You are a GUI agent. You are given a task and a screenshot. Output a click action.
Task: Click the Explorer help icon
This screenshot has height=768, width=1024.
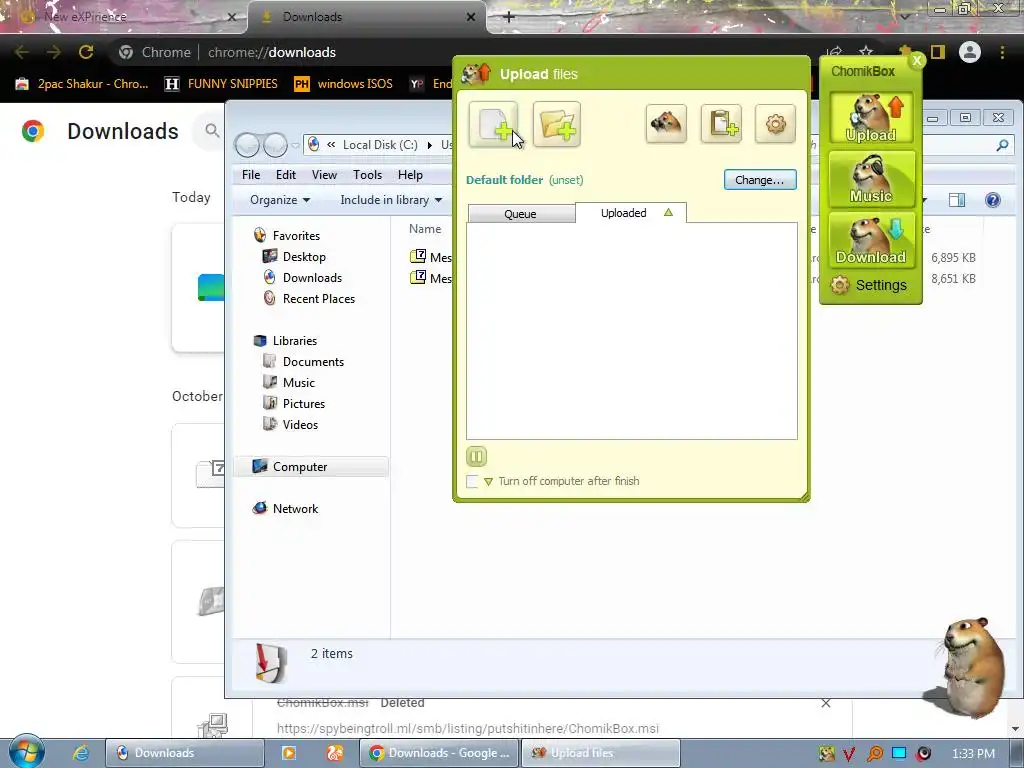993,200
